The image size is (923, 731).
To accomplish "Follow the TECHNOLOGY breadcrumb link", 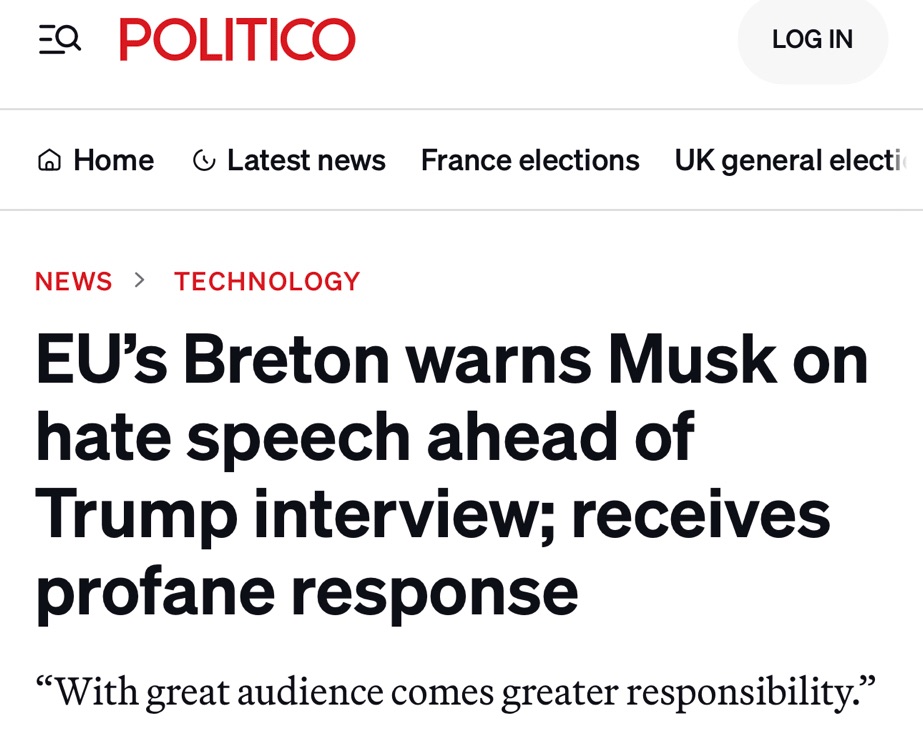I will (x=267, y=282).
